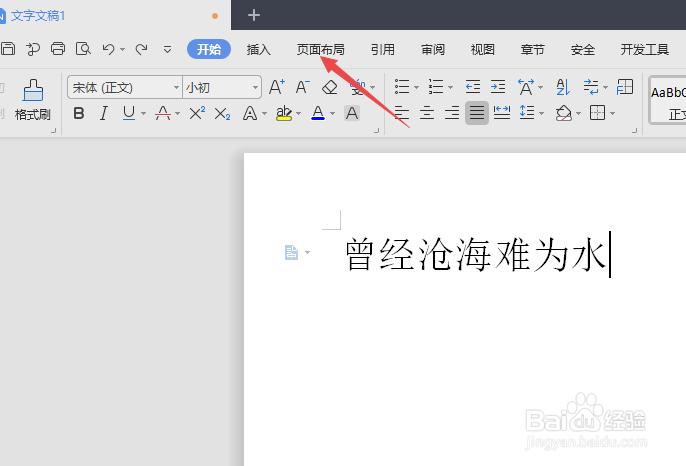Switch to the 引用 tab
Image resolution: width=686 pixels, height=466 pixels.
[383, 49]
